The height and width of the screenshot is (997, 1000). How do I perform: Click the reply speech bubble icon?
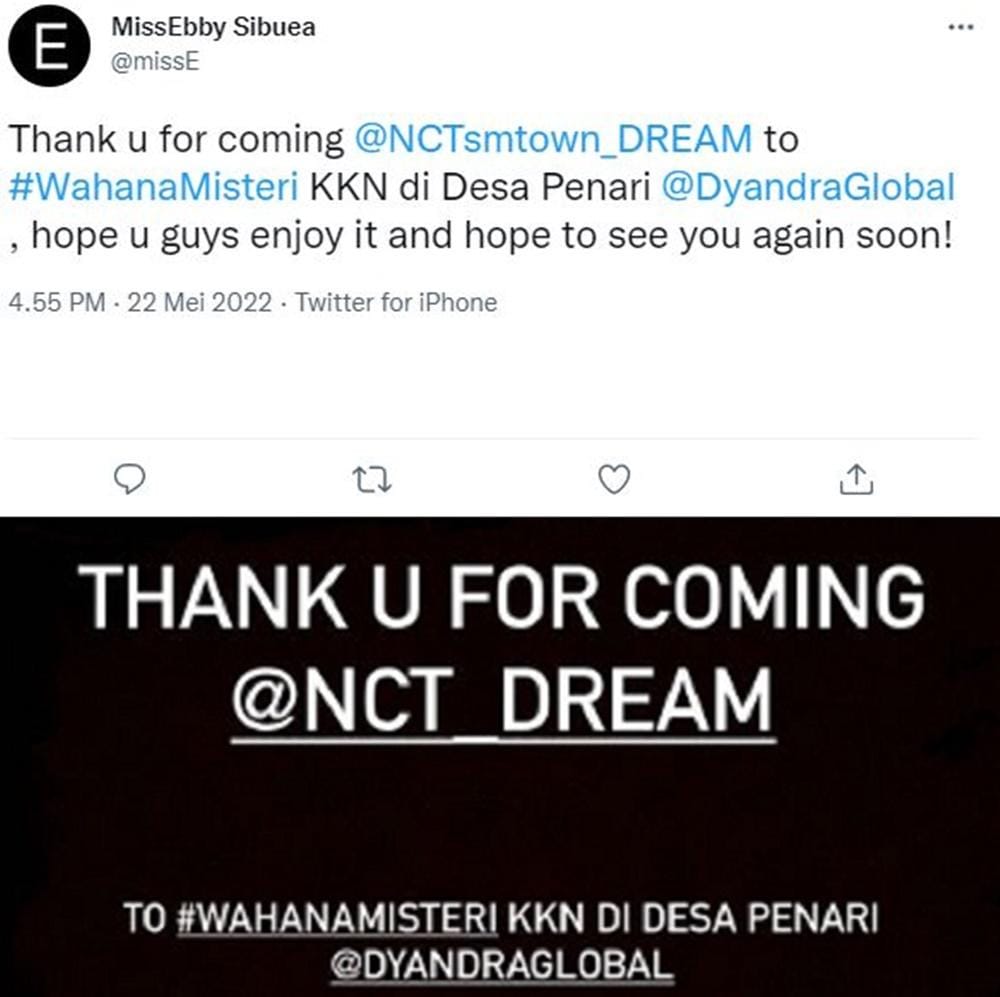coord(129,479)
